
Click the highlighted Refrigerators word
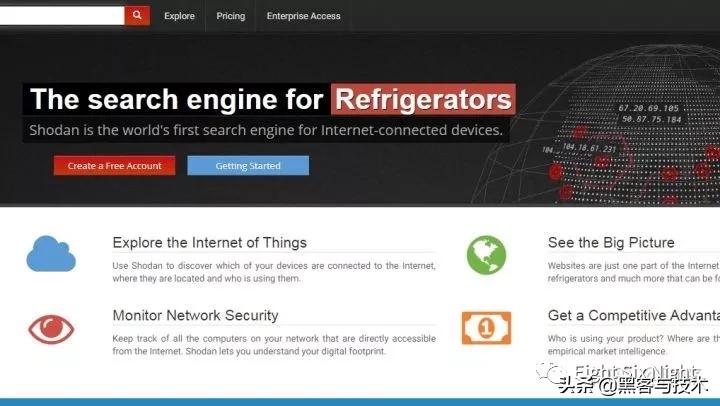(x=423, y=99)
